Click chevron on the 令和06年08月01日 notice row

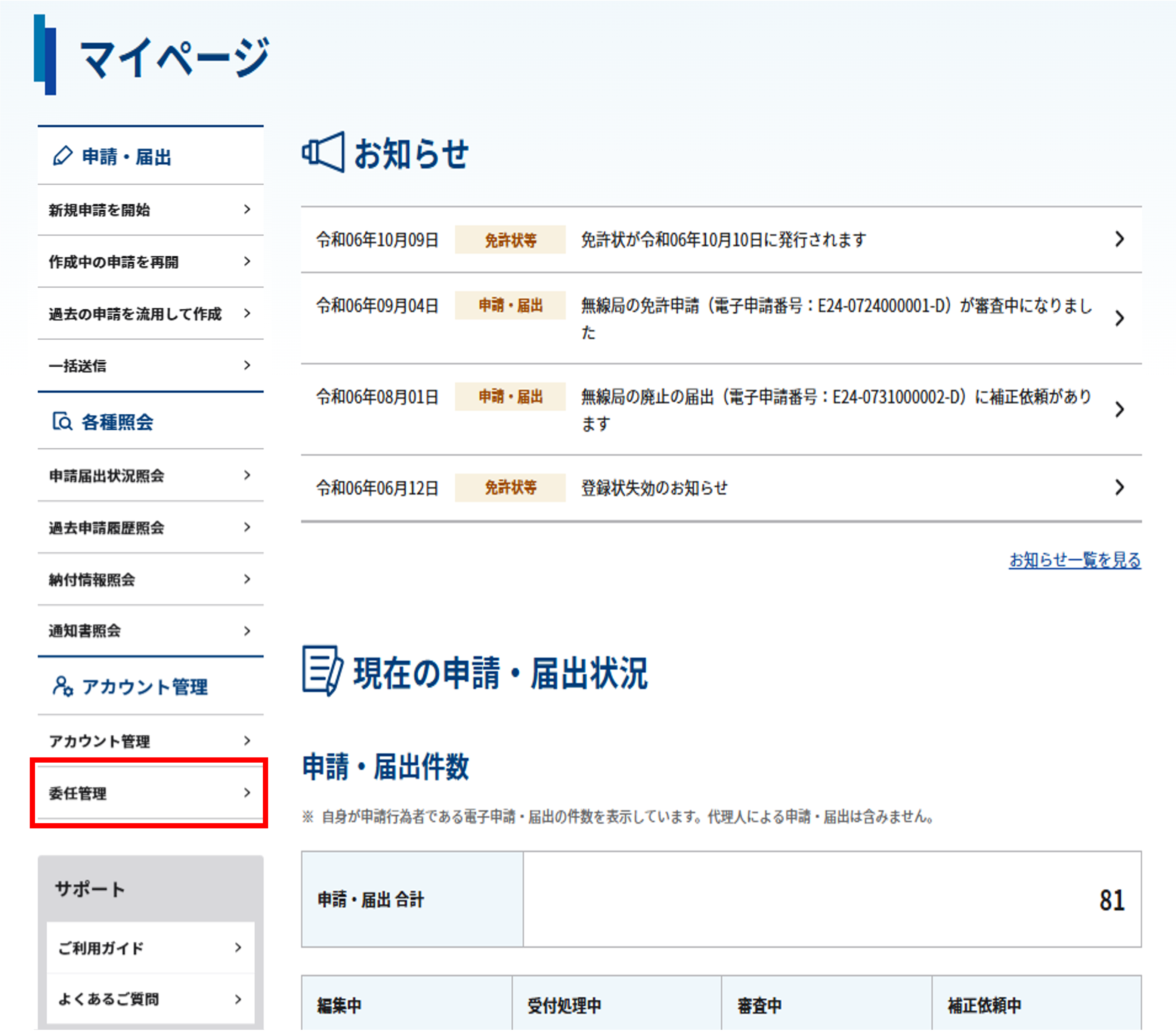pos(1119,409)
